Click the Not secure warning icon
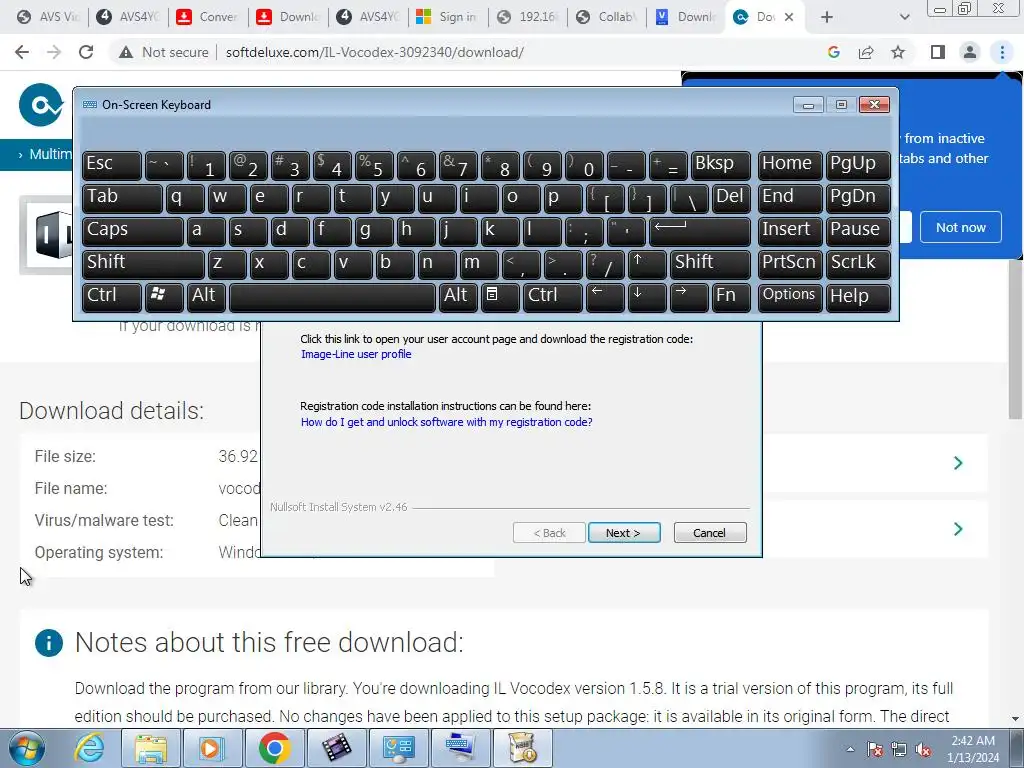The height and width of the screenshot is (768, 1024). (126, 52)
